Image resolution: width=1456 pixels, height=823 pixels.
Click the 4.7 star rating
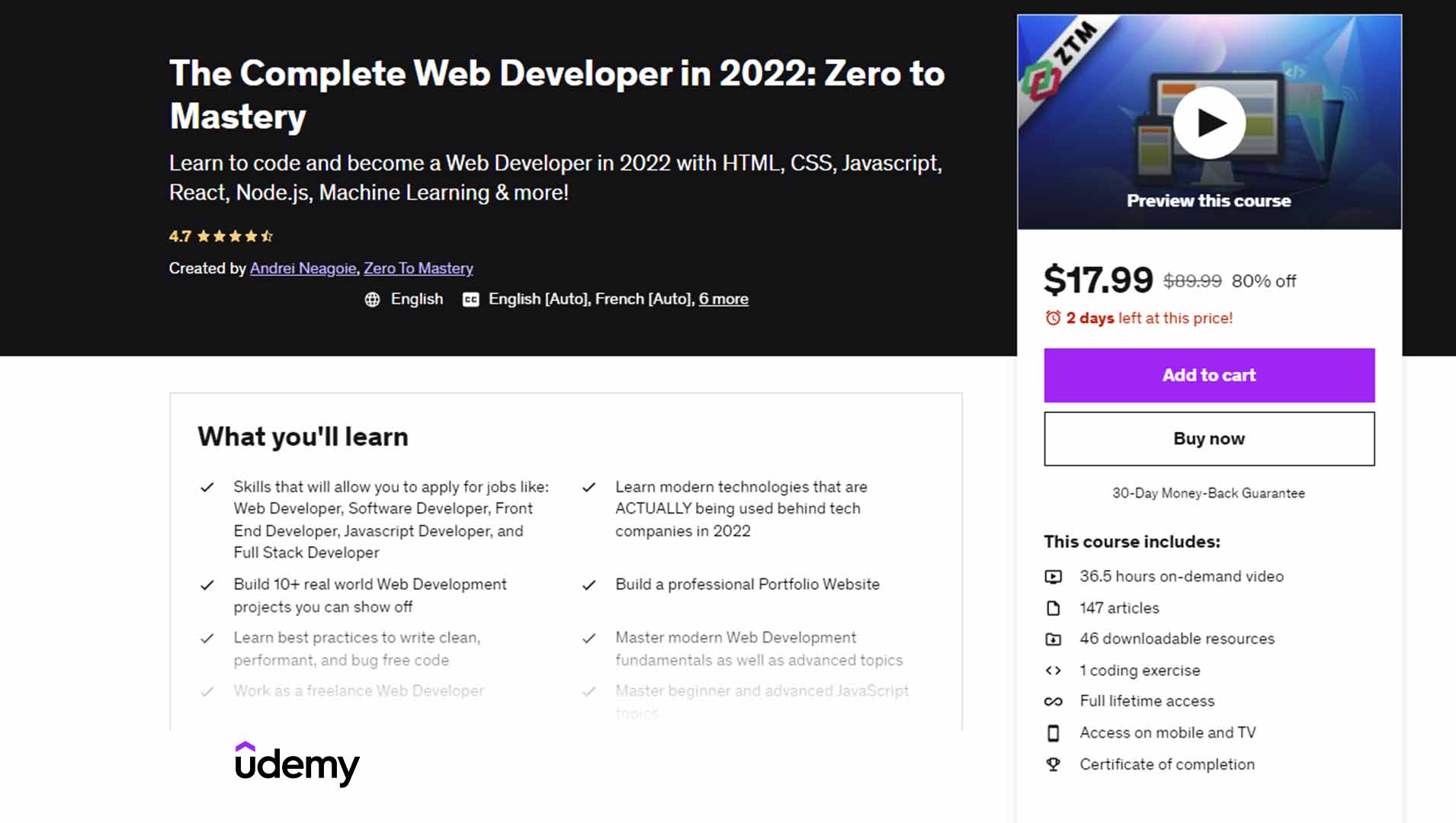click(x=221, y=236)
